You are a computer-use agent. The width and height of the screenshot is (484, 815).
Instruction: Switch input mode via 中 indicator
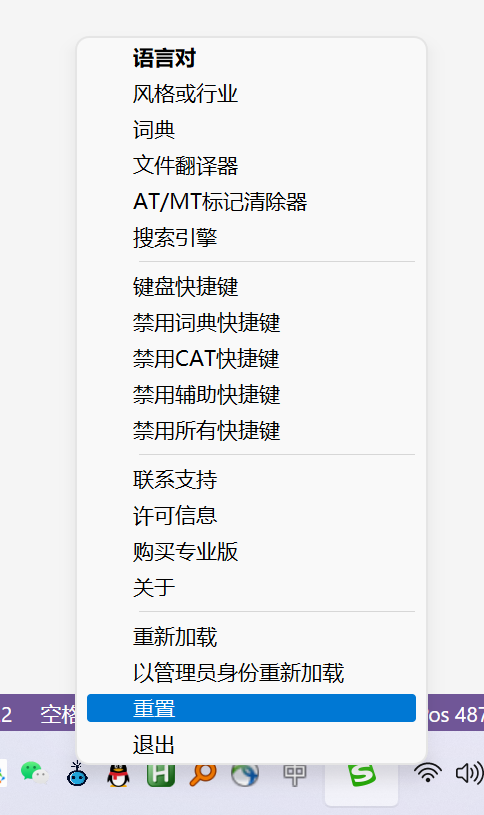pyautogui.click(x=295, y=774)
